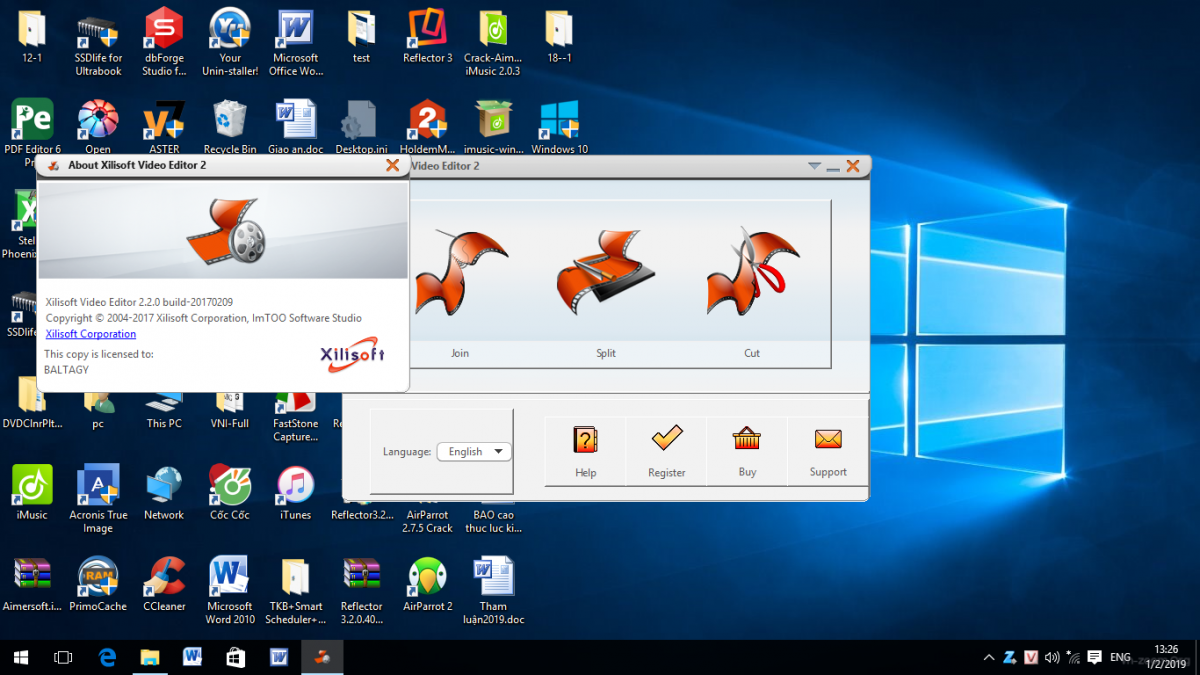Select the Tham luận2019.doc file

494,590
